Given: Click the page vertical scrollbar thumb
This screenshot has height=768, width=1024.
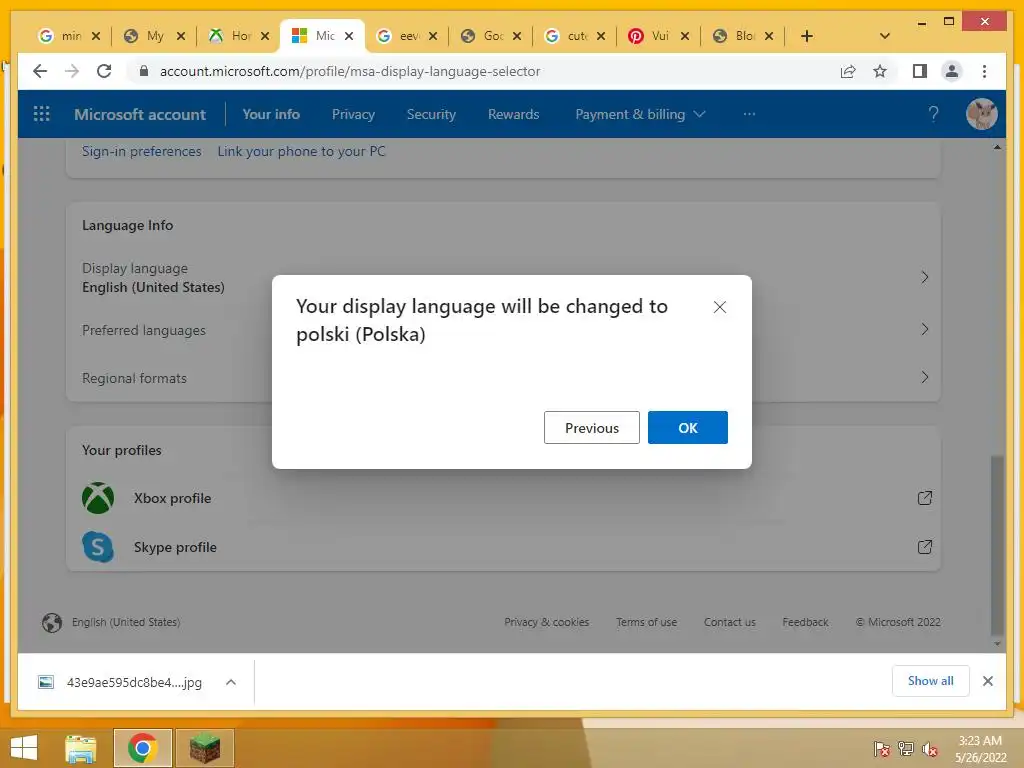Looking at the screenshot, I should (997, 545).
